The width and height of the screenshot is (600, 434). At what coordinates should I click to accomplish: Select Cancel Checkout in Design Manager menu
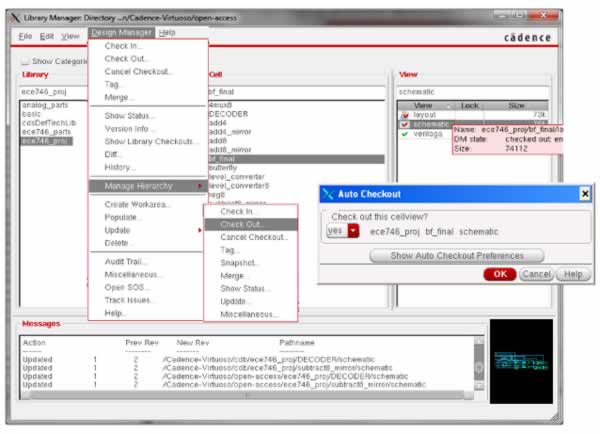[x=138, y=72]
